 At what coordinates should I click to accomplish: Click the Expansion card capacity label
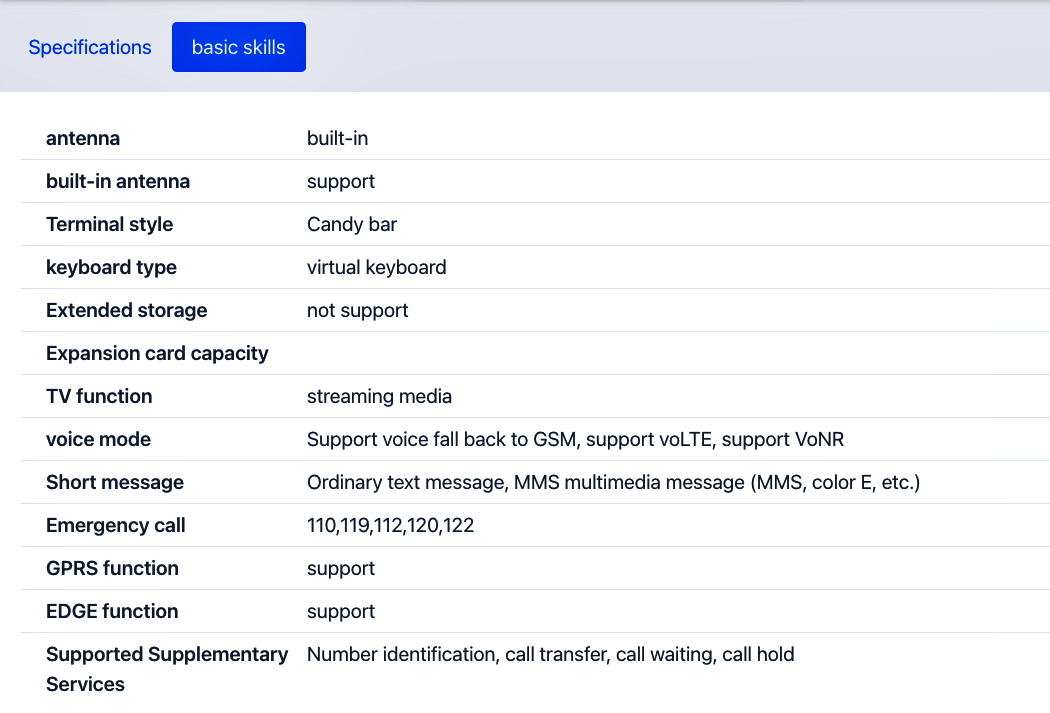[x=157, y=353]
